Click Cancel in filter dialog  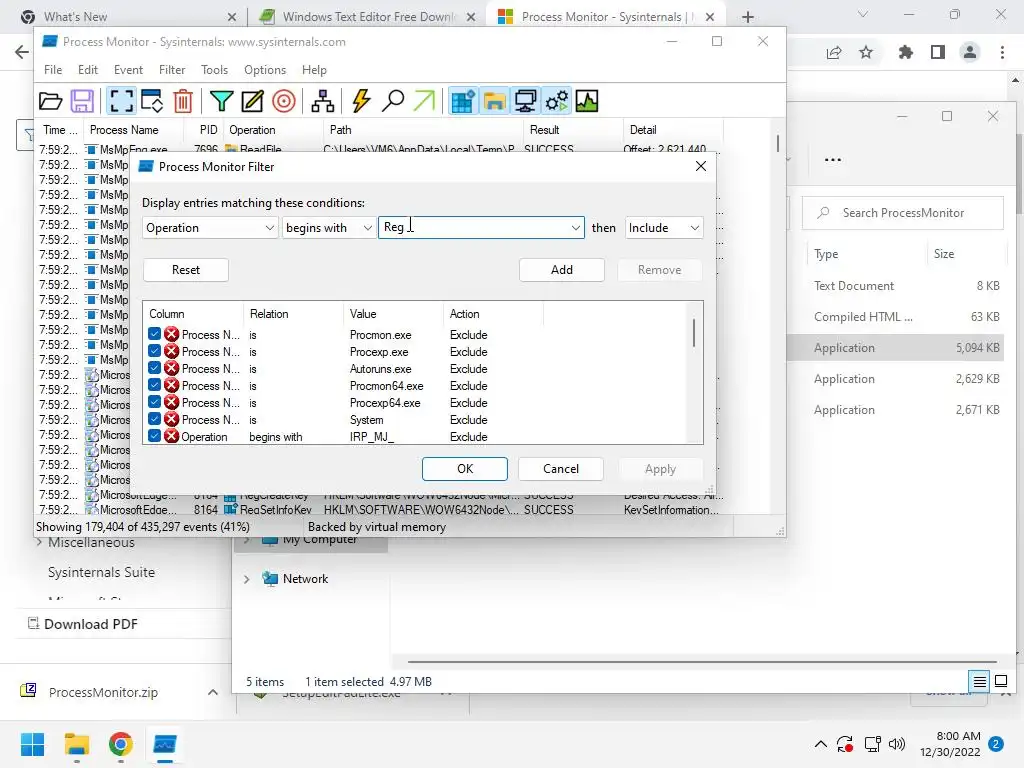point(561,469)
